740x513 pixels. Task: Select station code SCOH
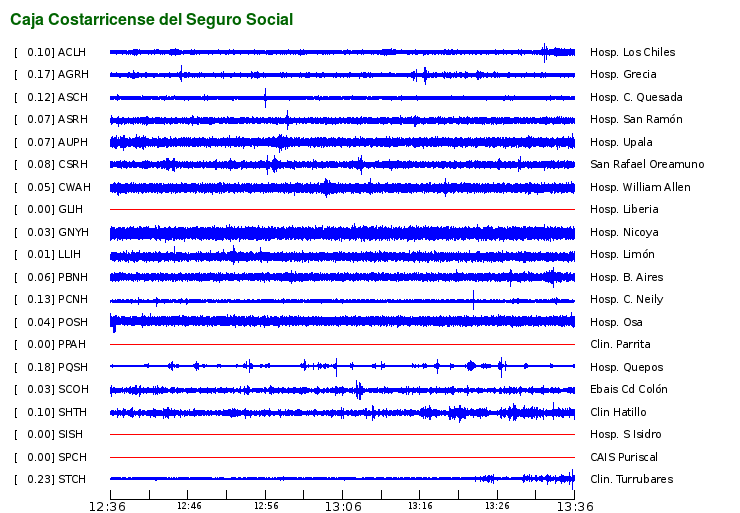[x=73, y=390]
